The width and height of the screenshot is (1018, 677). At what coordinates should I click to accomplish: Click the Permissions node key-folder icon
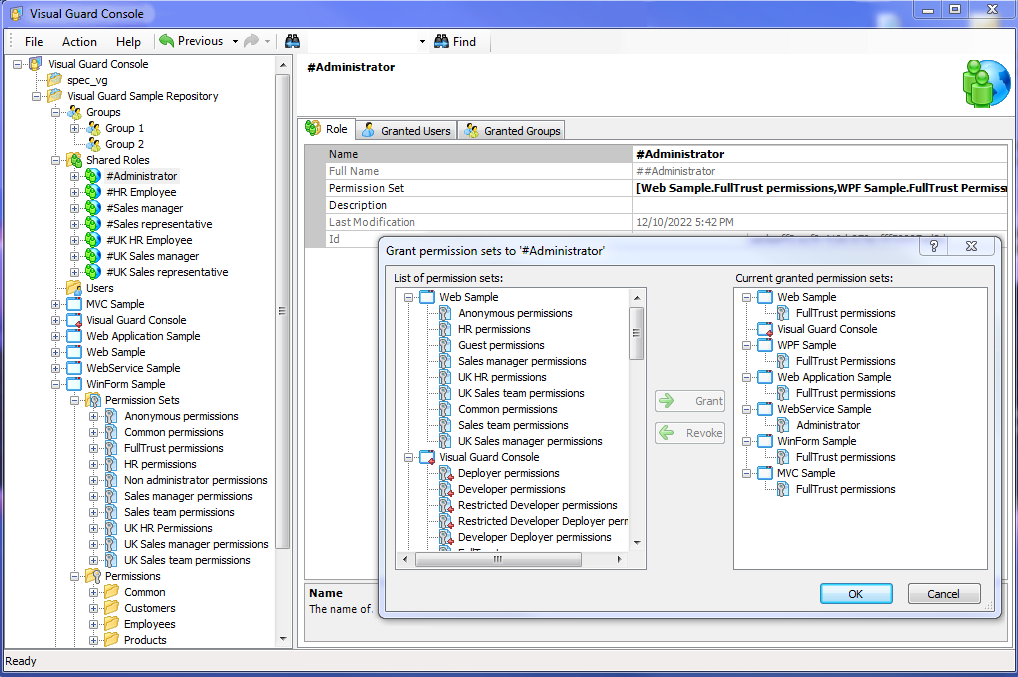pos(93,576)
